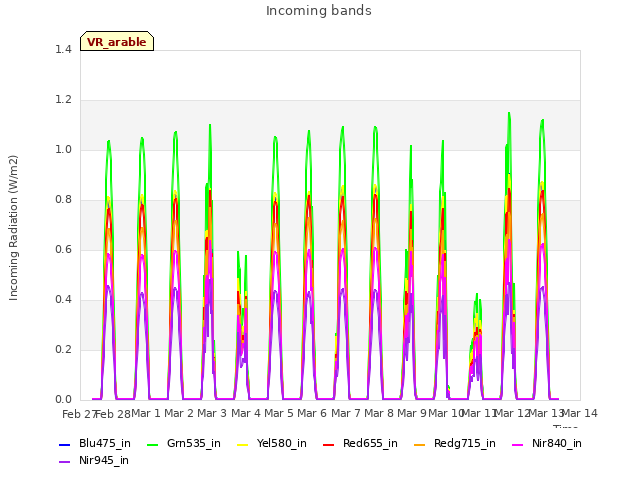Click the magenta Nir840_in legend swatch

(518, 444)
